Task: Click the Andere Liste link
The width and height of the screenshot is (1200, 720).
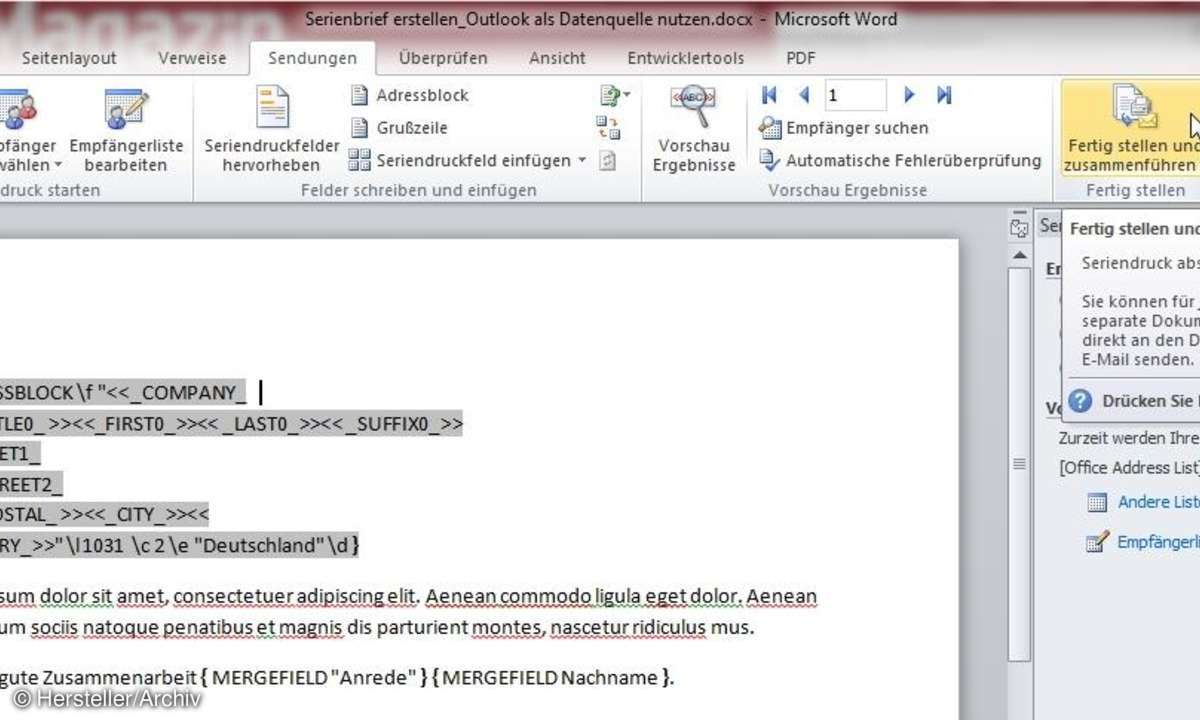Action: coord(1158,502)
